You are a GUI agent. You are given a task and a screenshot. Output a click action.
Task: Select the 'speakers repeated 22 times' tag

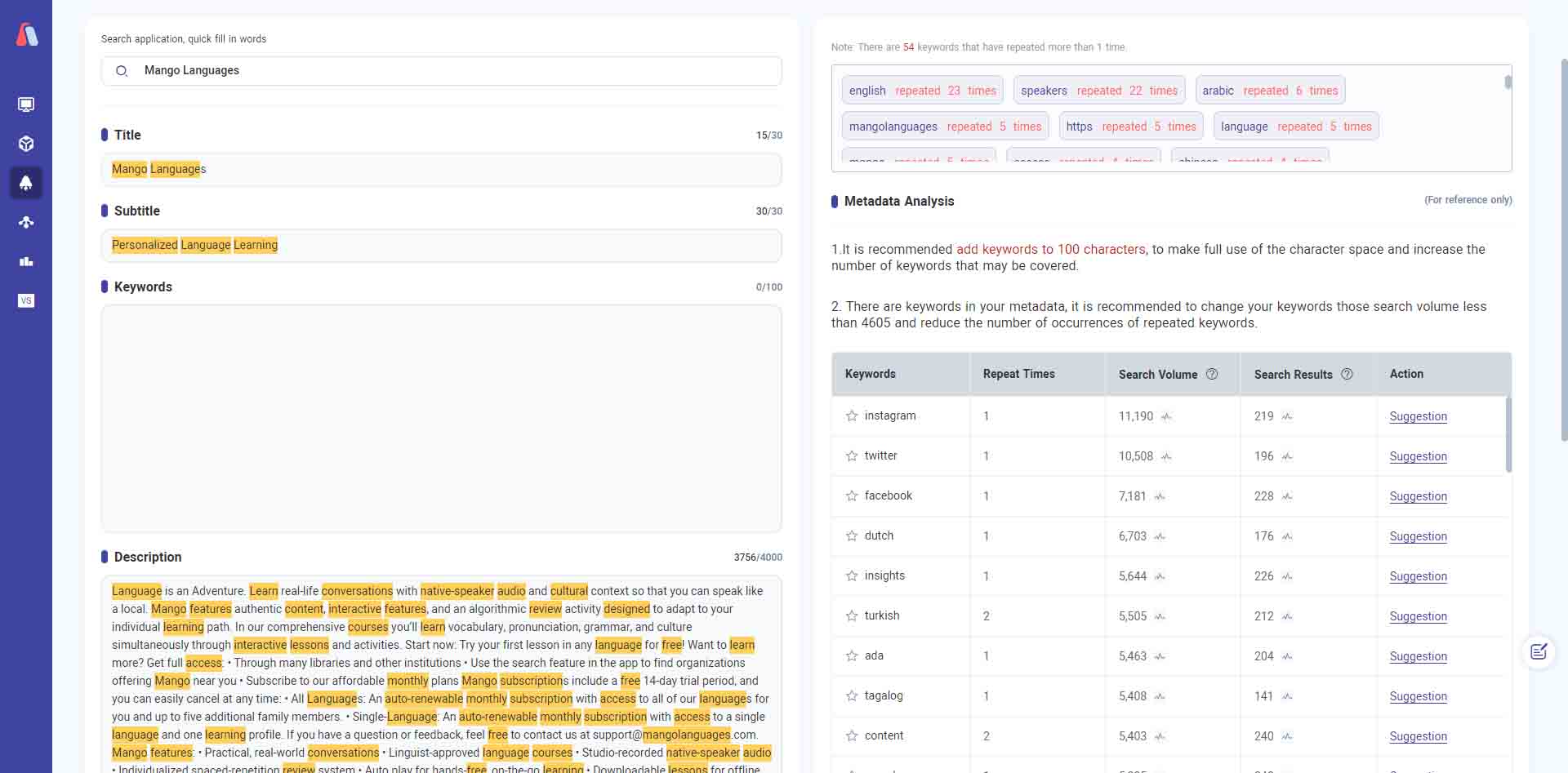click(1099, 91)
